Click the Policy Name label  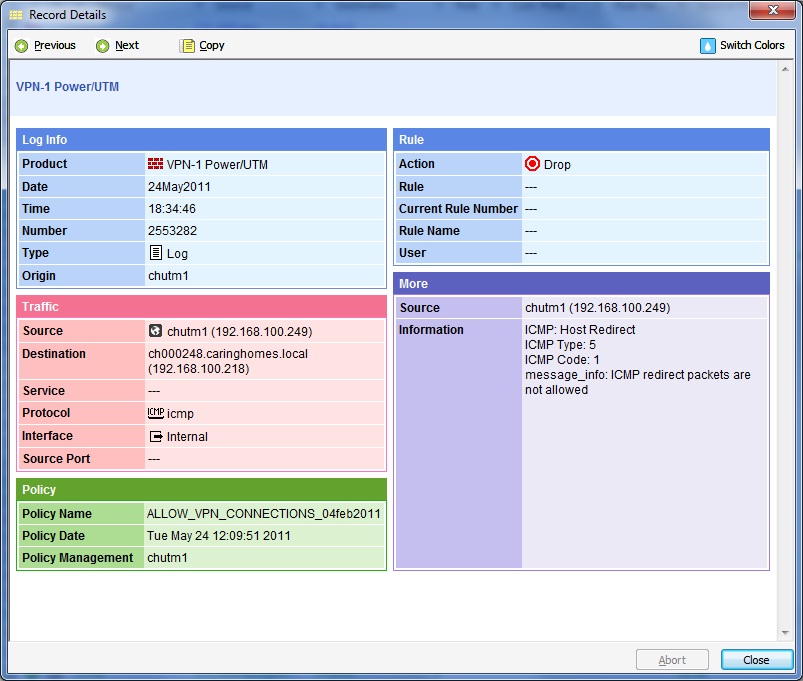tap(57, 514)
